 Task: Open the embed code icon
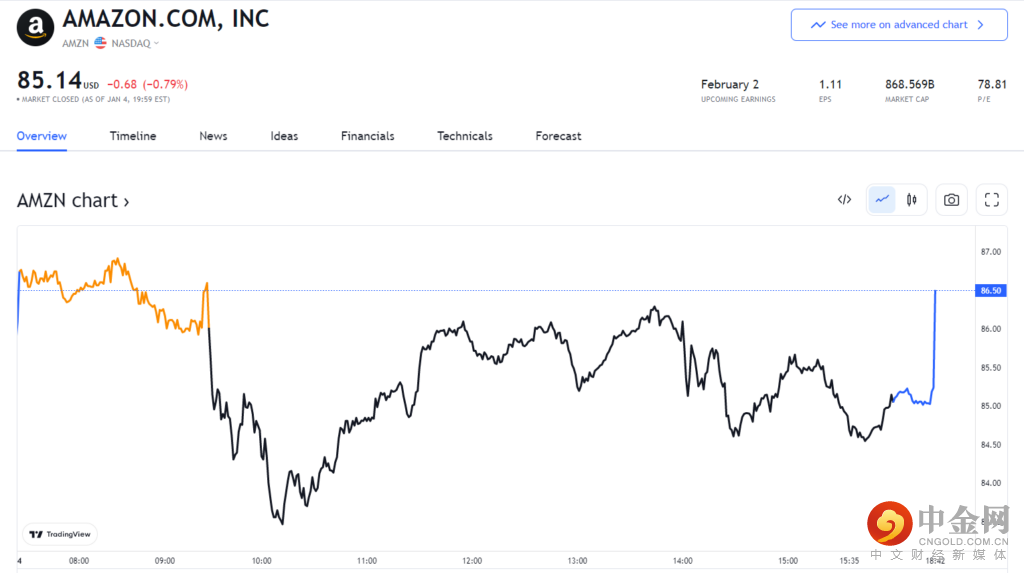tap(844, 200)
